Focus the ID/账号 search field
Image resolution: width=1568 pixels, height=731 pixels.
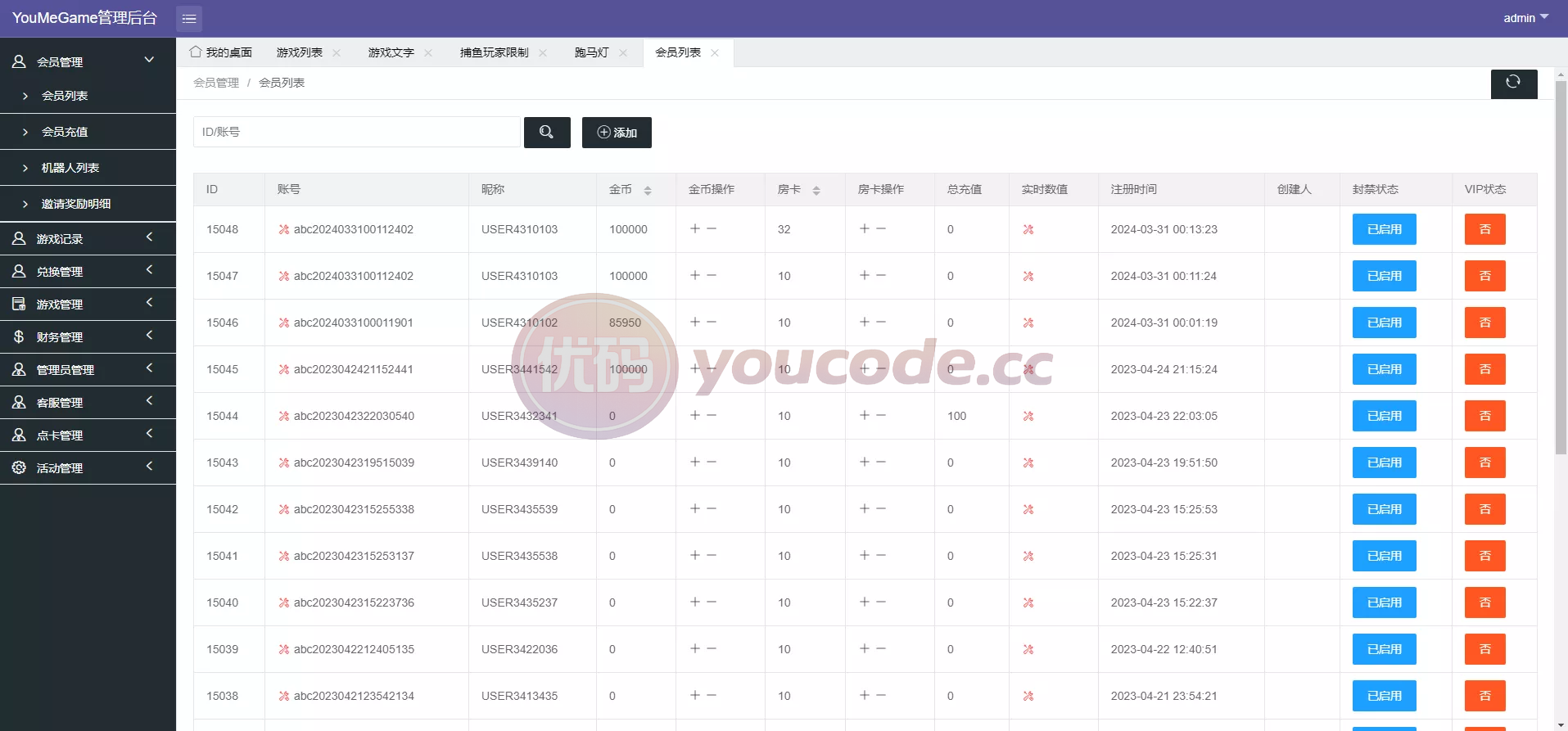click(x=356, y=132)
